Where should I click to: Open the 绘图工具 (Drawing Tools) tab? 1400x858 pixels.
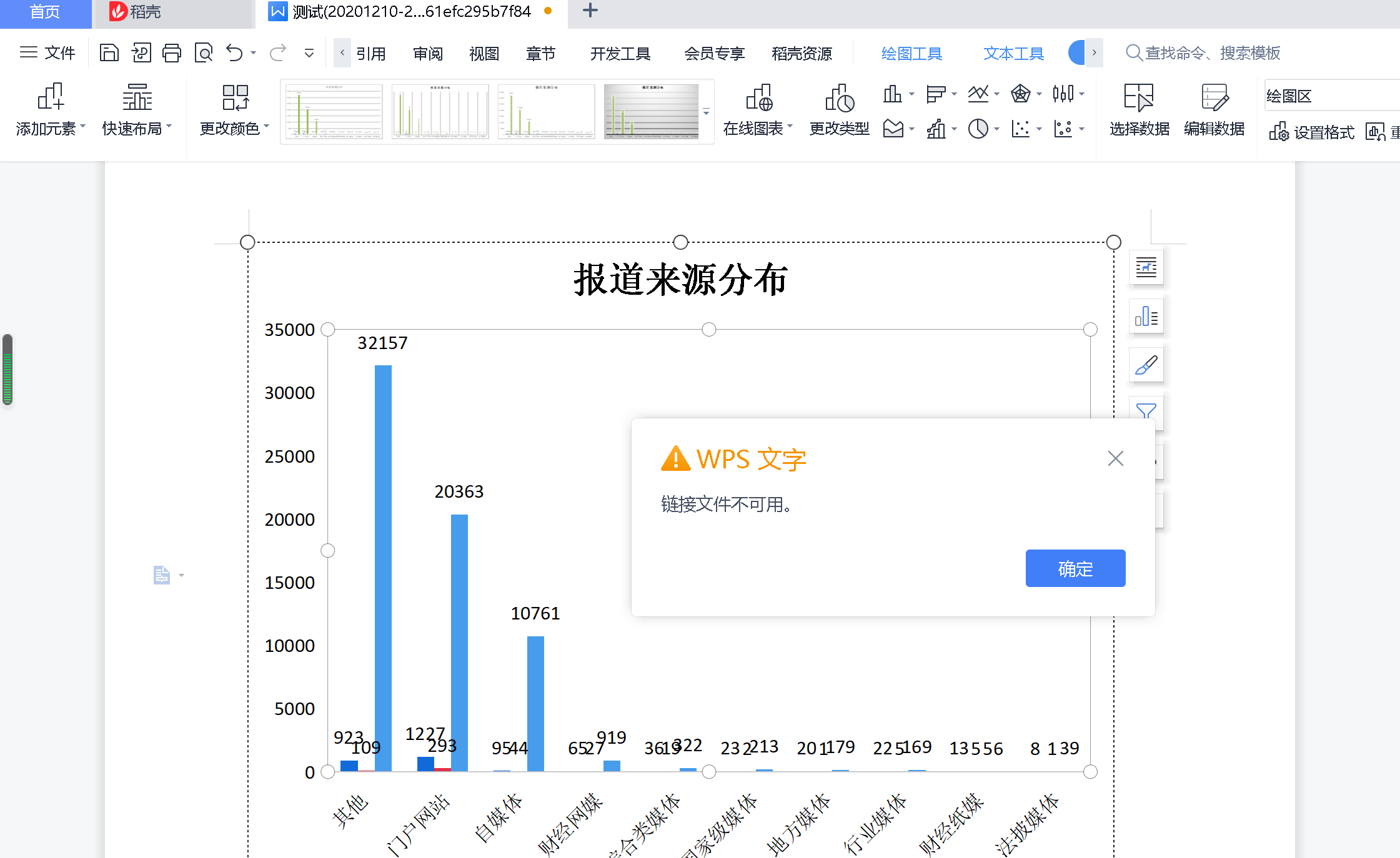[x=911, y=53]
